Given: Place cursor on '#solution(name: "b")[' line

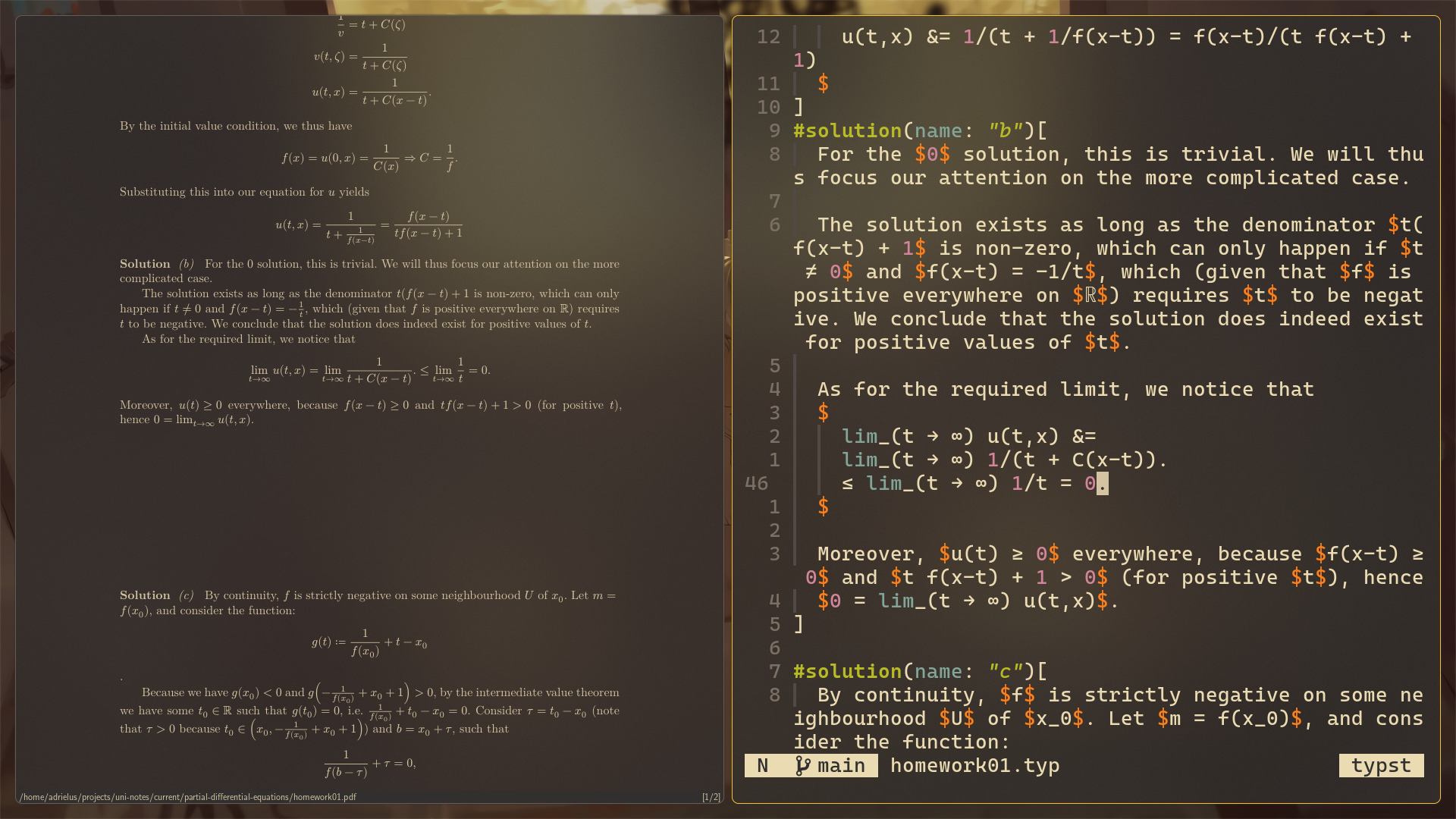Looking at the screenshot, I should point(920,130).
